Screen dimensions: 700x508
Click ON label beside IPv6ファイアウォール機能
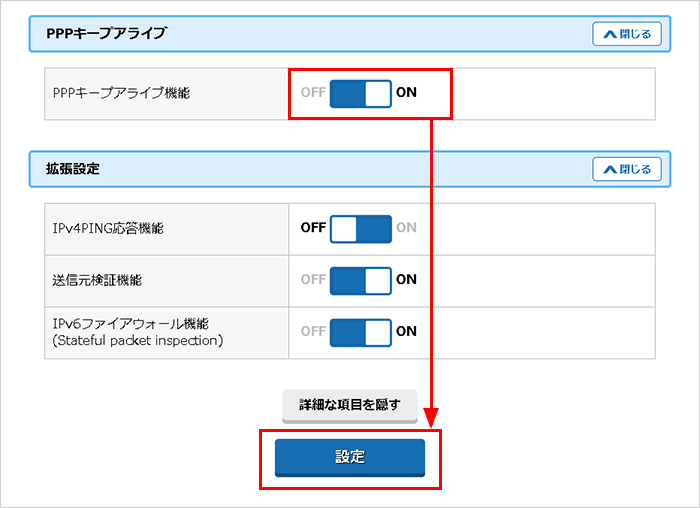coord(406,332)
